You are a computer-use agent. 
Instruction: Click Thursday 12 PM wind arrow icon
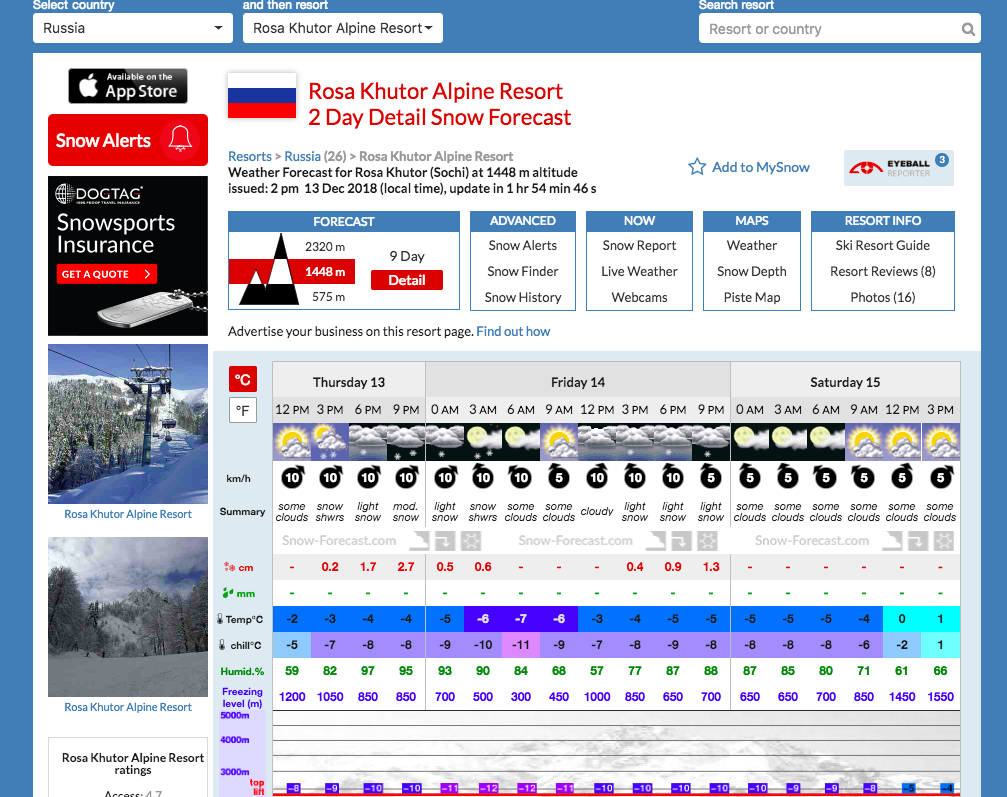click(292, 477)
